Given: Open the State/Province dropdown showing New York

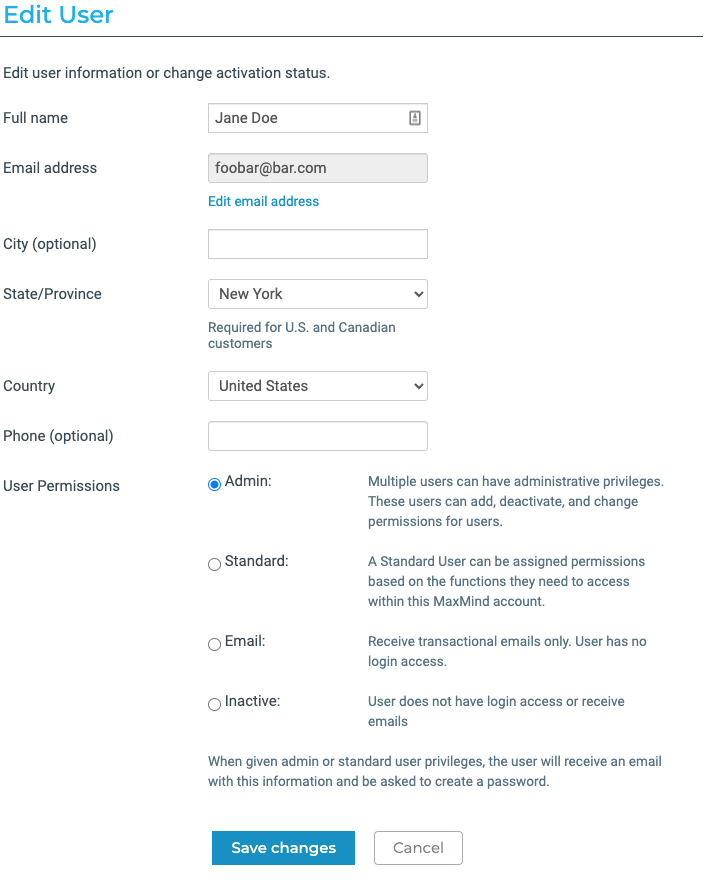Looking at the screenshot, I should pyautogui.click(x=317, y=294).
